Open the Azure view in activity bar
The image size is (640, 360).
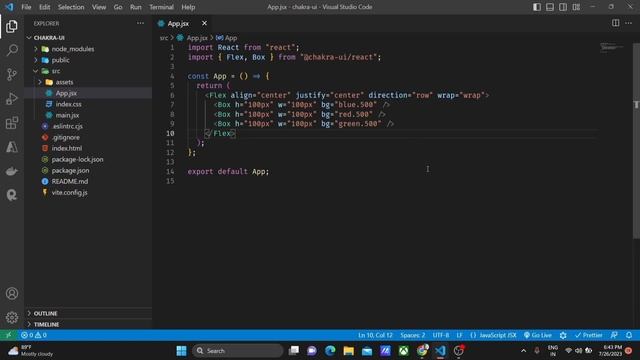tap(12, 147)
